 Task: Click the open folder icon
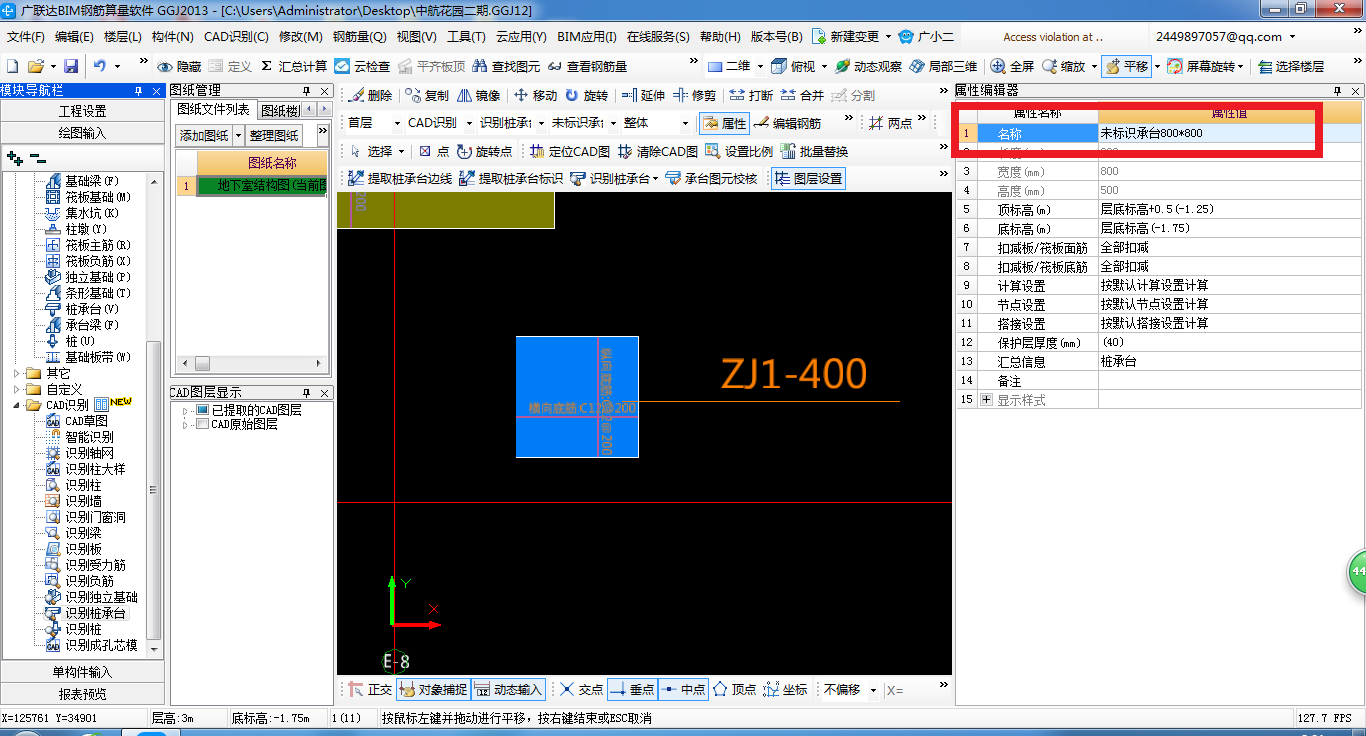35,66
